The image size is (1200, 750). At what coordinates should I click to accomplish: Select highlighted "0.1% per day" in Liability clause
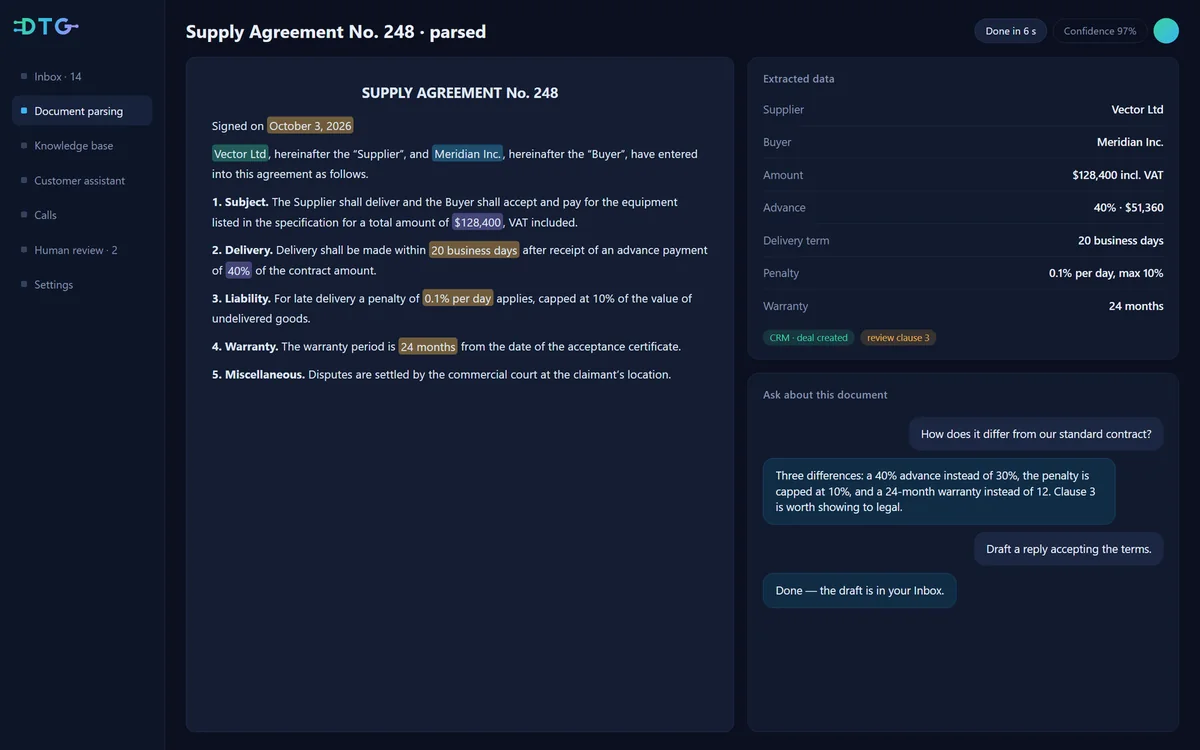458,298
